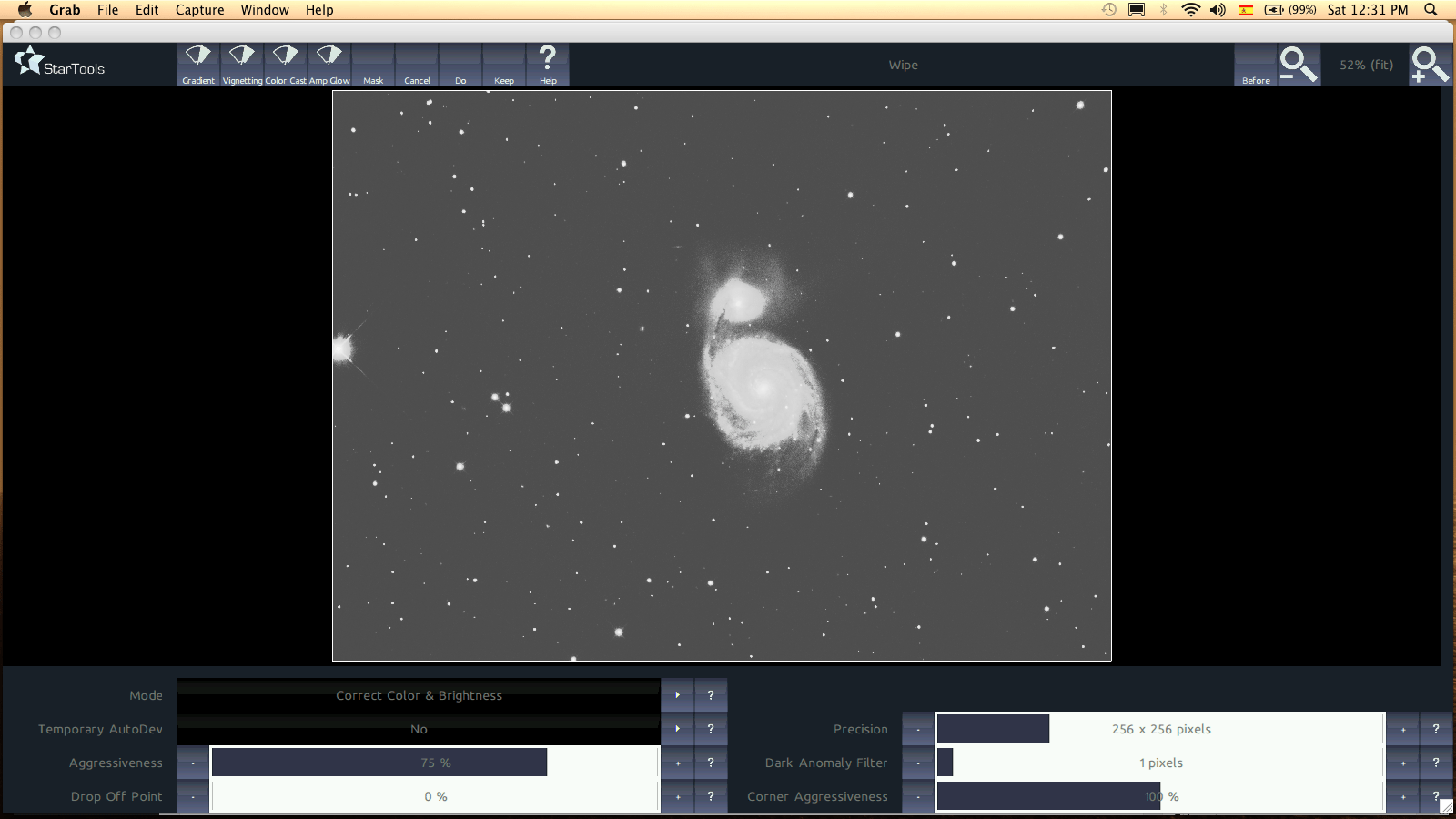1456x819 pixels.
Task: Select the Vignetting preset
Action: pos(241,64)
